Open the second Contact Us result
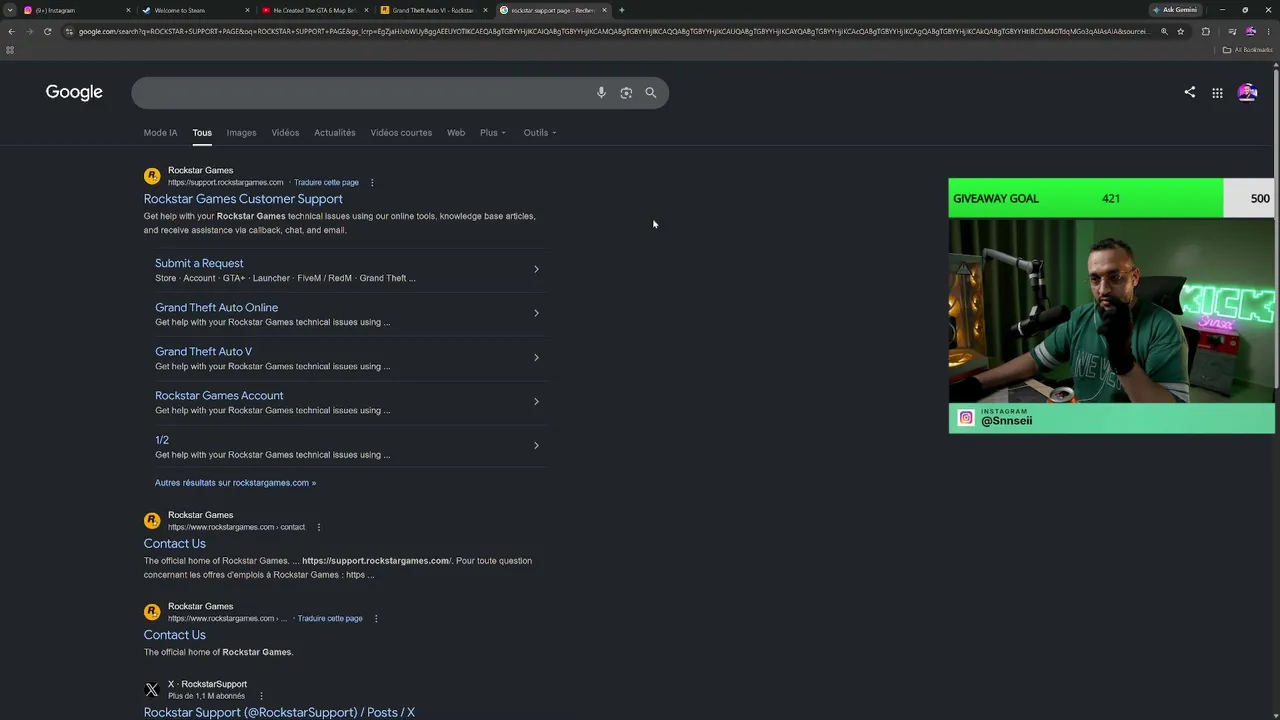 click(x=175, y=635)
